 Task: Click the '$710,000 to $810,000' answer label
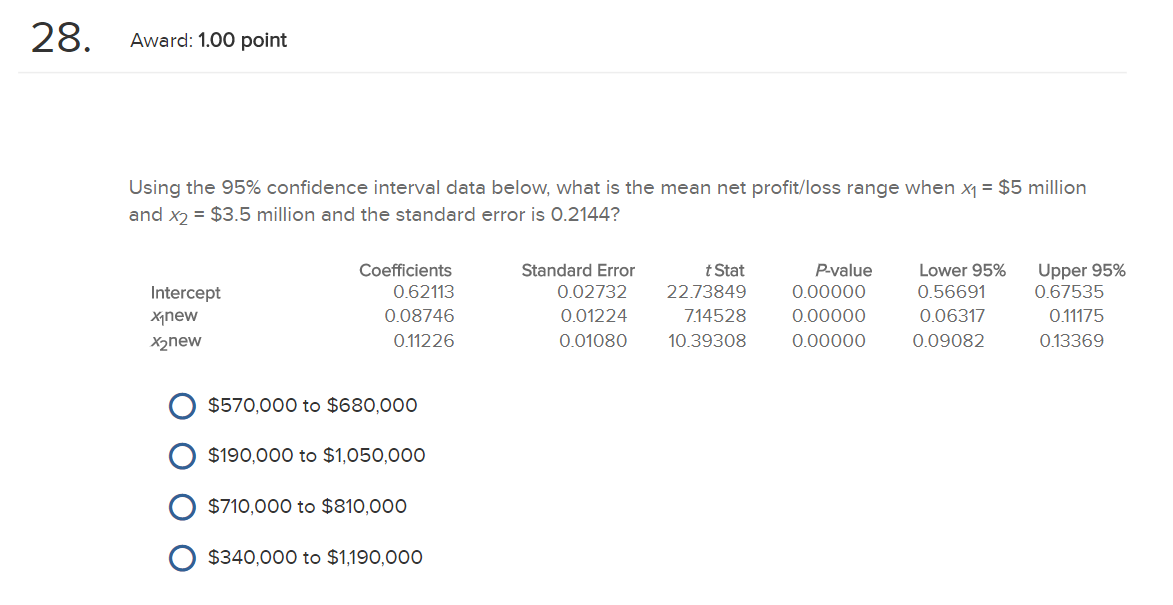[x=307, y=506]
